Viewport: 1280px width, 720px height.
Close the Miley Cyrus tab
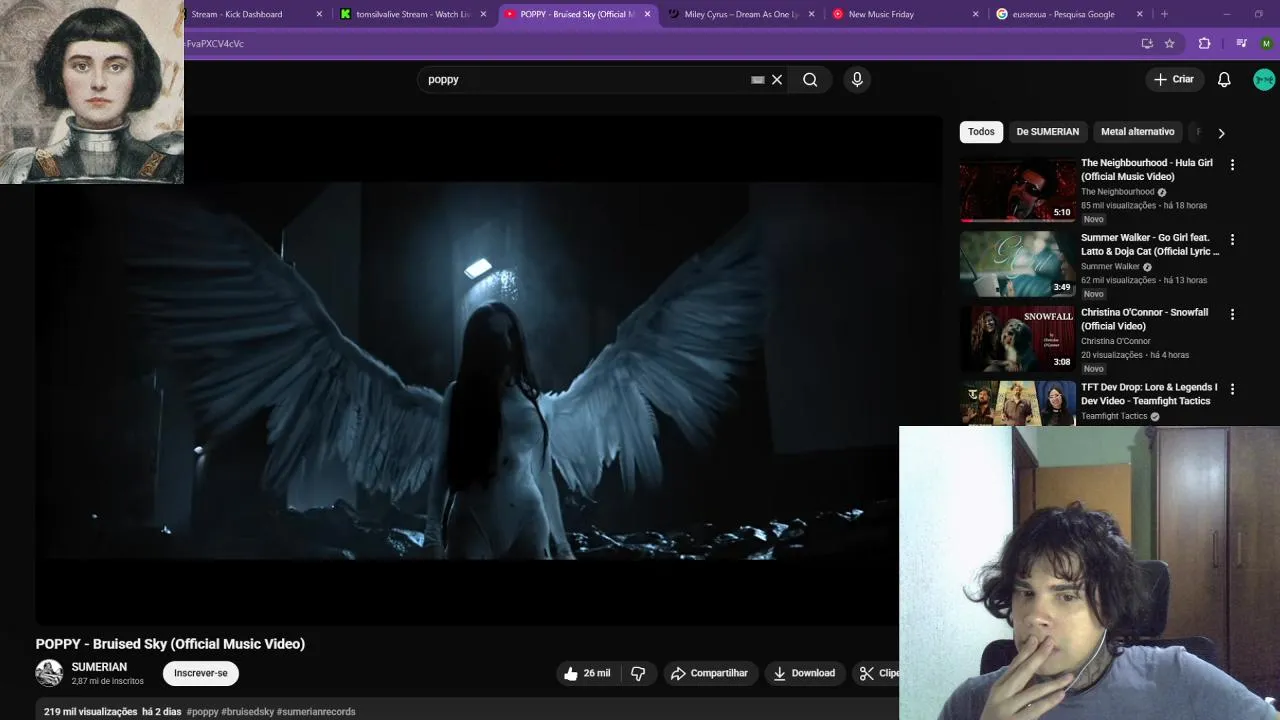tap(811, 14)
